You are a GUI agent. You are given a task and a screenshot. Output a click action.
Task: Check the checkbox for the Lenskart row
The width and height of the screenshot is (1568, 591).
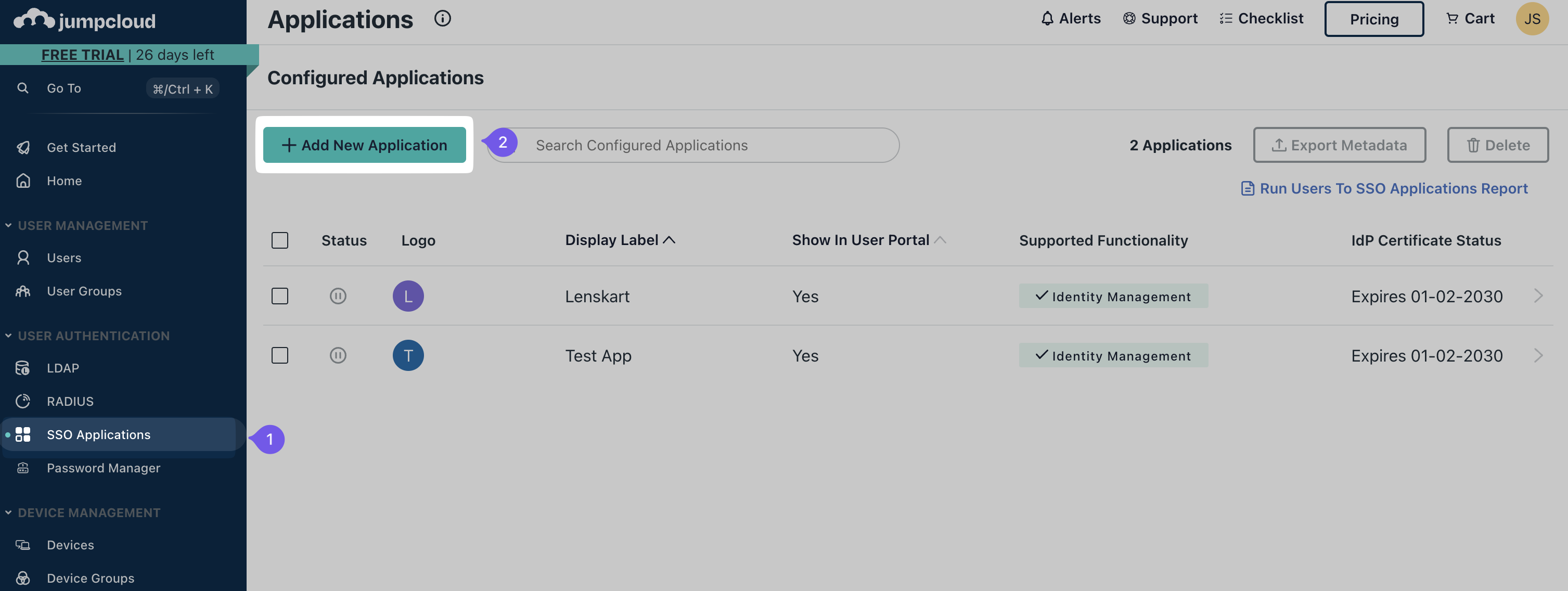click(280, 296)
